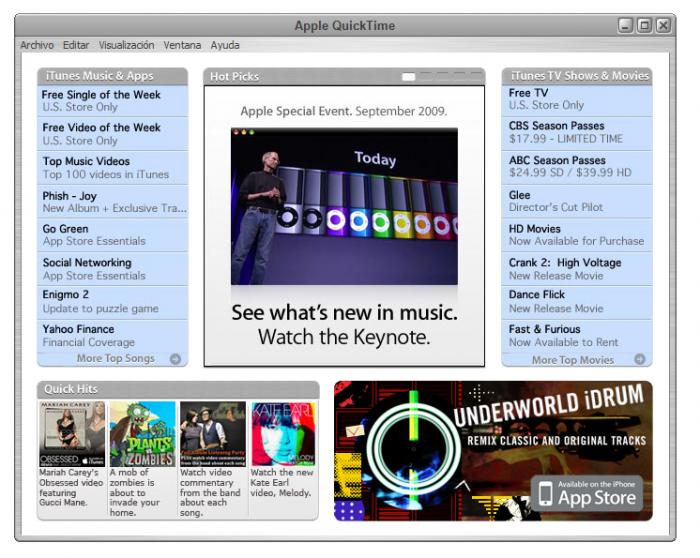700x558 pixels.
Task: Maximize the Apple QuickTime window
Action: [x=644, y=25]
